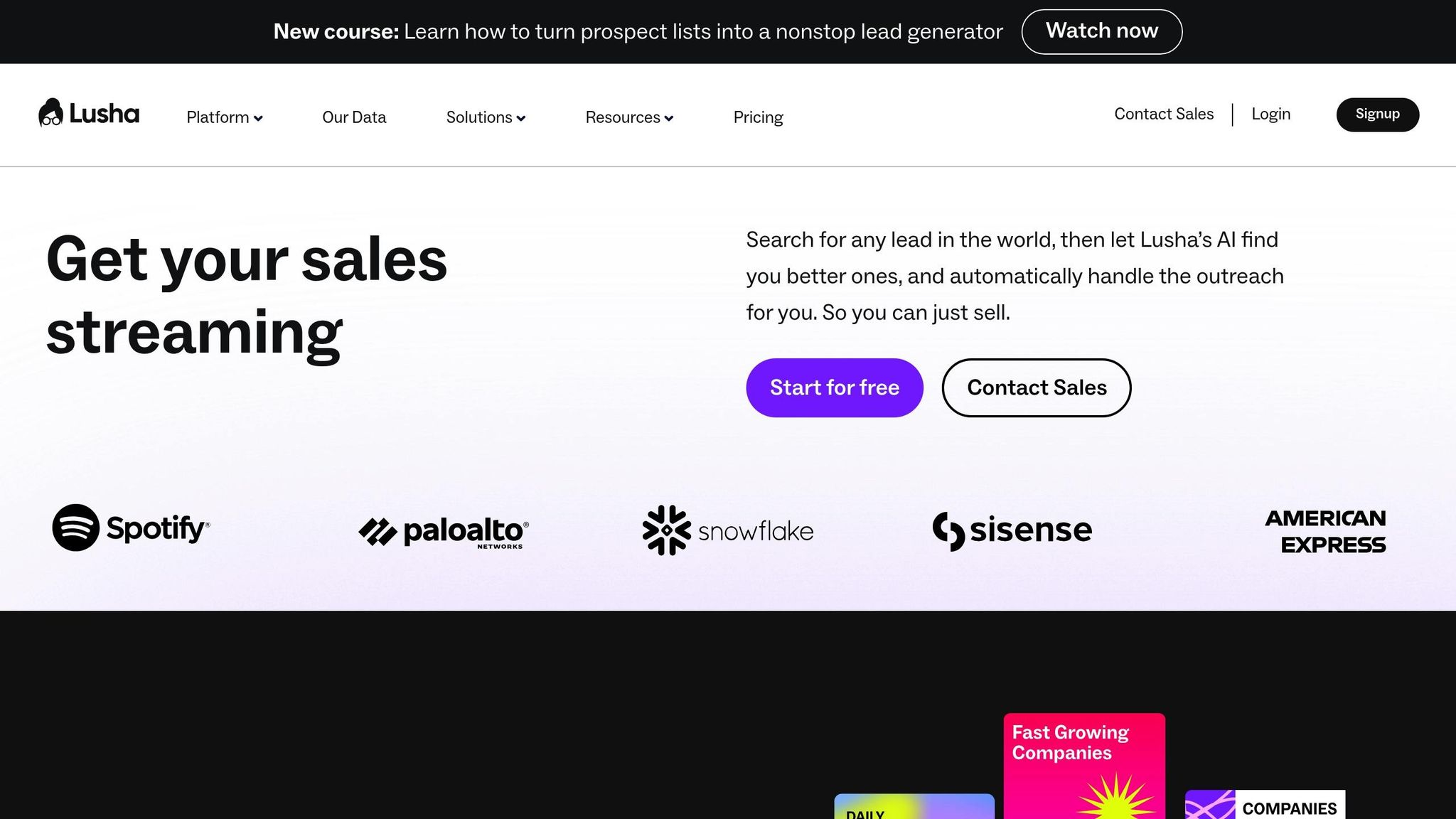Screen dimensions: 1456x819
Task: Click Contact Sales in the top navigation
Action: click(1164, 114)
